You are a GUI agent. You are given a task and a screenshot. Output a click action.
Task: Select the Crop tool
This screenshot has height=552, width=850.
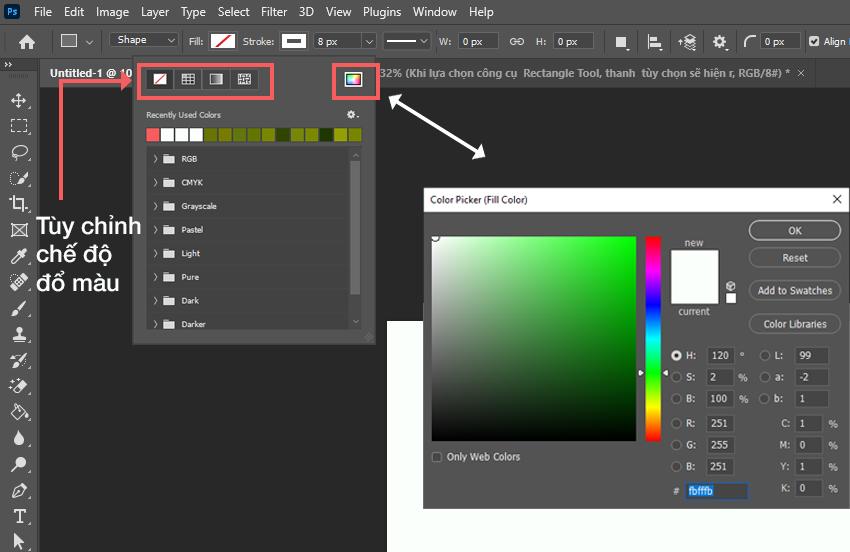[x=19, y=204]
